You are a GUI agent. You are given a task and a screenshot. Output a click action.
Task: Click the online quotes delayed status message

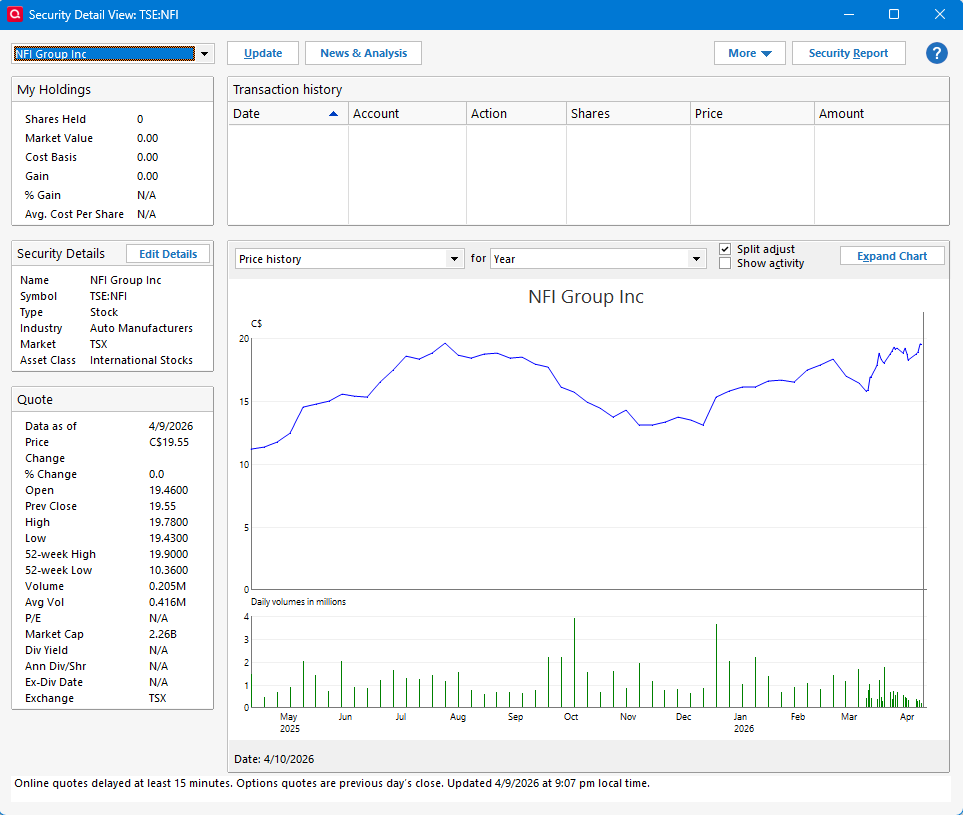tap(332, 784)
